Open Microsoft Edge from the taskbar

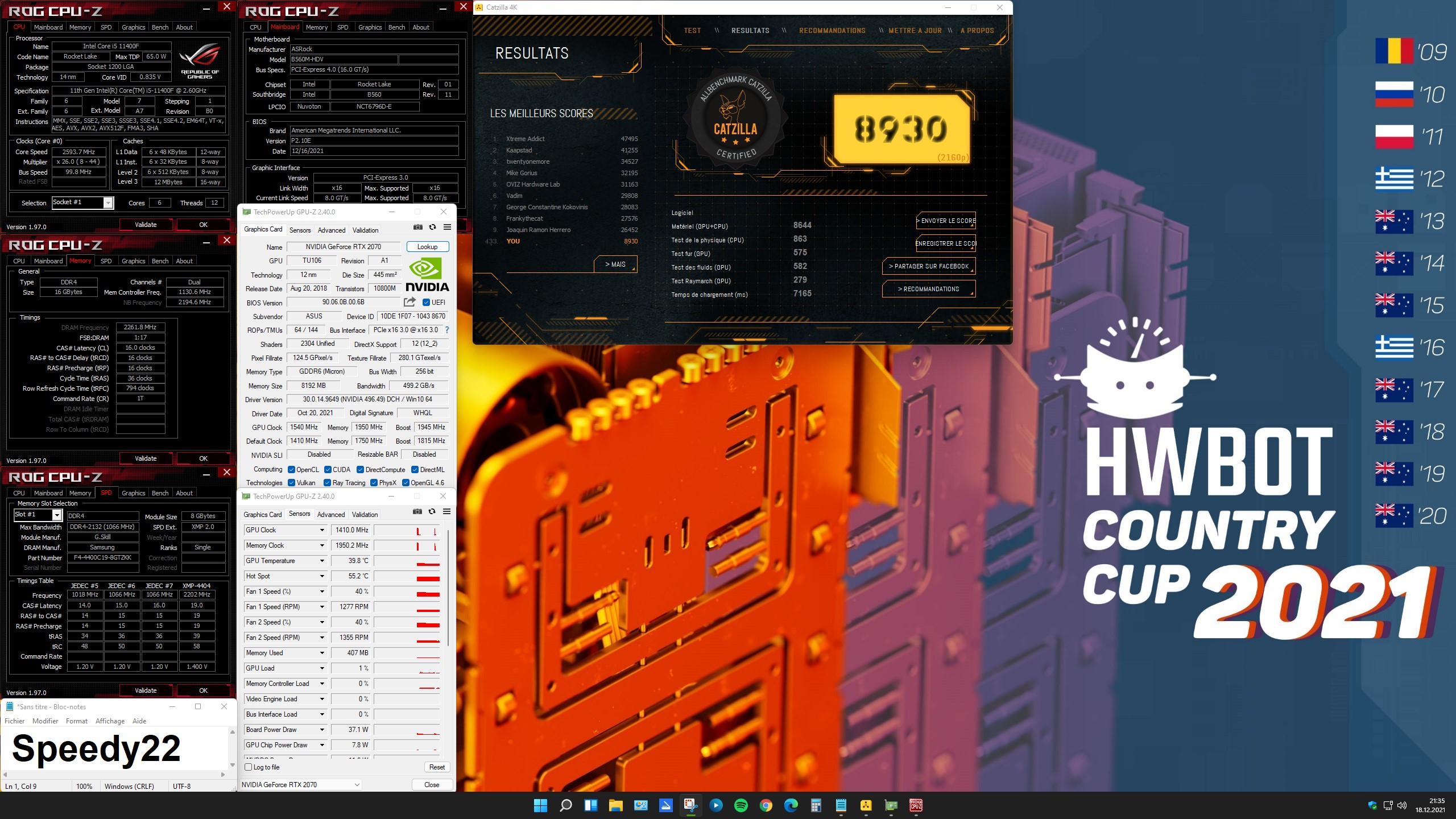[791, 805]
